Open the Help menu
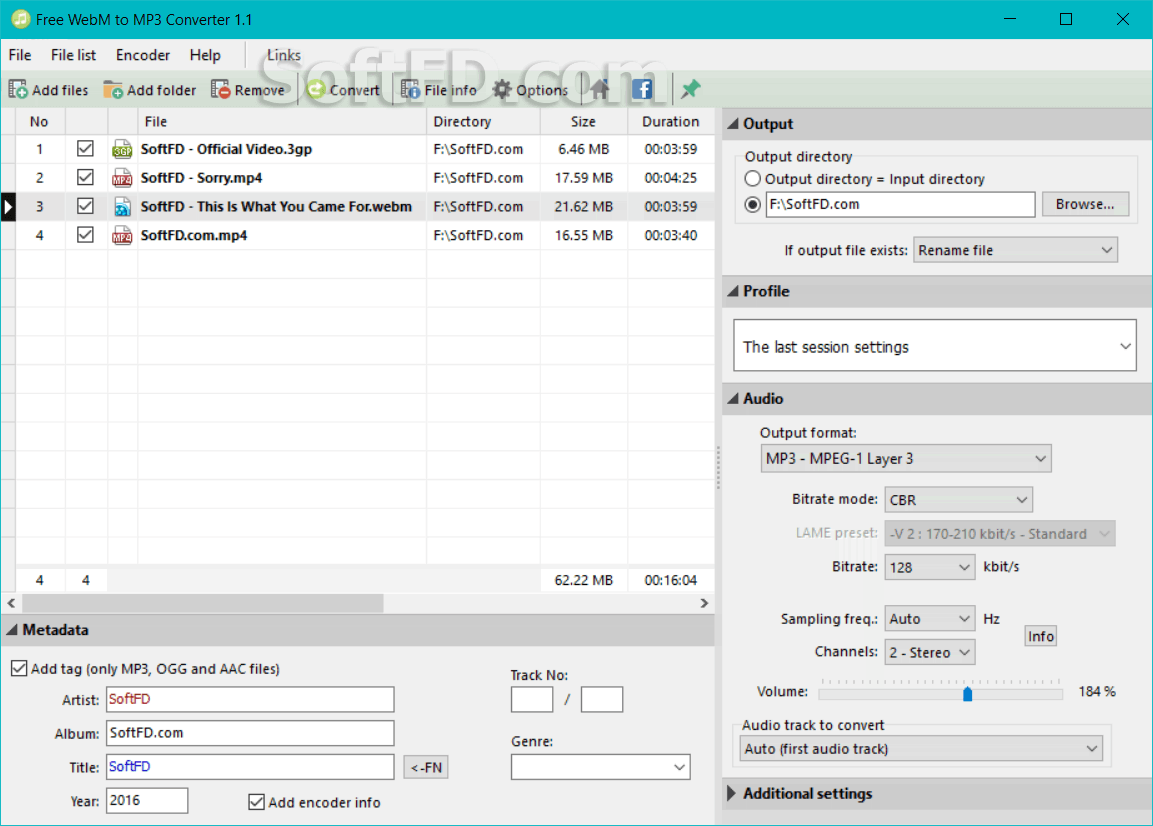Screen dimensions: 1153x826 [205, 55]
